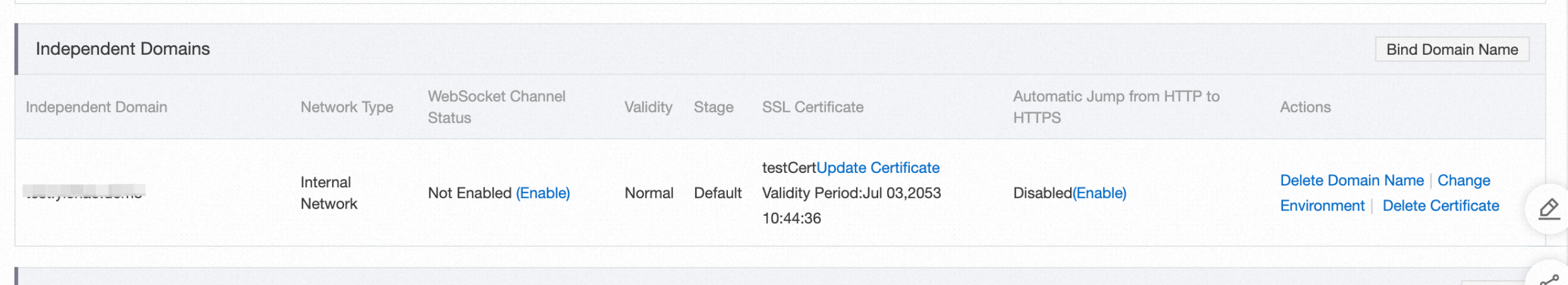Open the Update Certificate link
The image size is (1568, 285).
[x=877, y=168]
